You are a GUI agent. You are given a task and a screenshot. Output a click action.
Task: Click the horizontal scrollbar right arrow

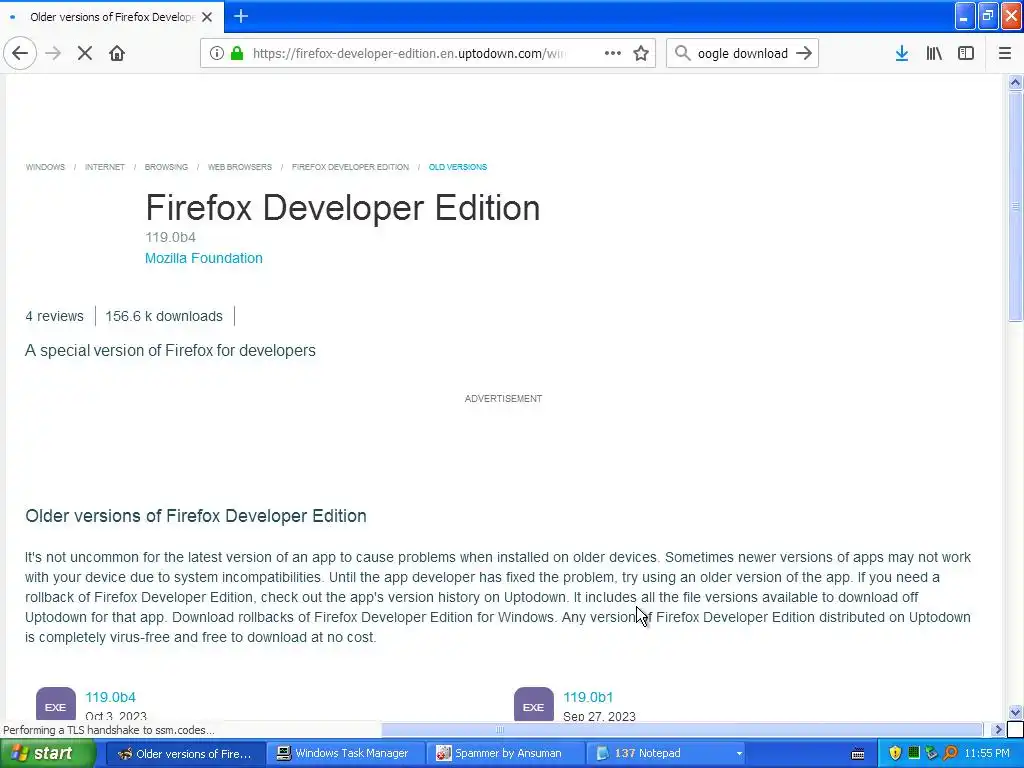(x=998, y=729)
